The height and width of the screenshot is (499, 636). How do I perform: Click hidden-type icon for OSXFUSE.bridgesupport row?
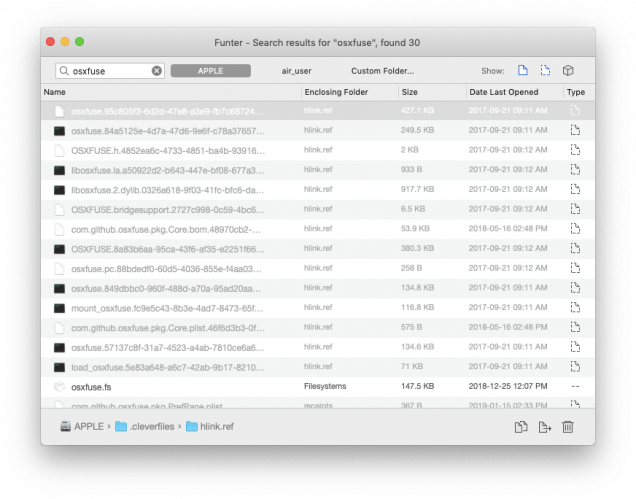click(x=575, y=209)
